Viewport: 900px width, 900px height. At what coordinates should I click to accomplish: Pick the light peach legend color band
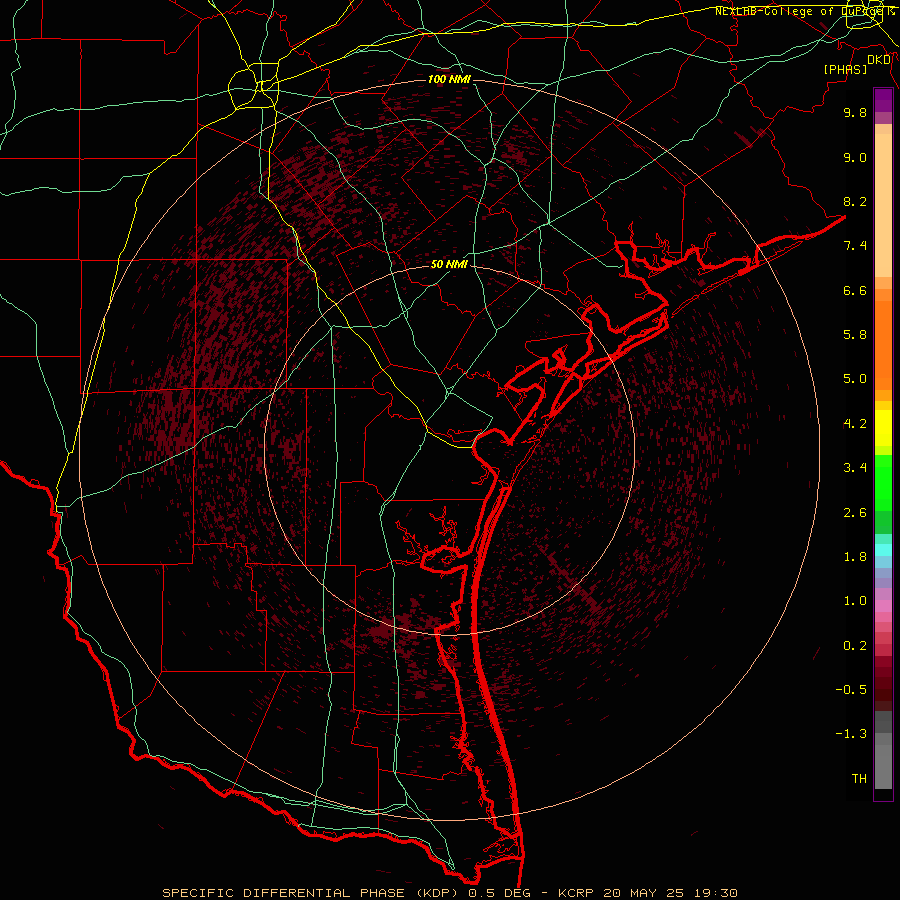click(883, 205)
